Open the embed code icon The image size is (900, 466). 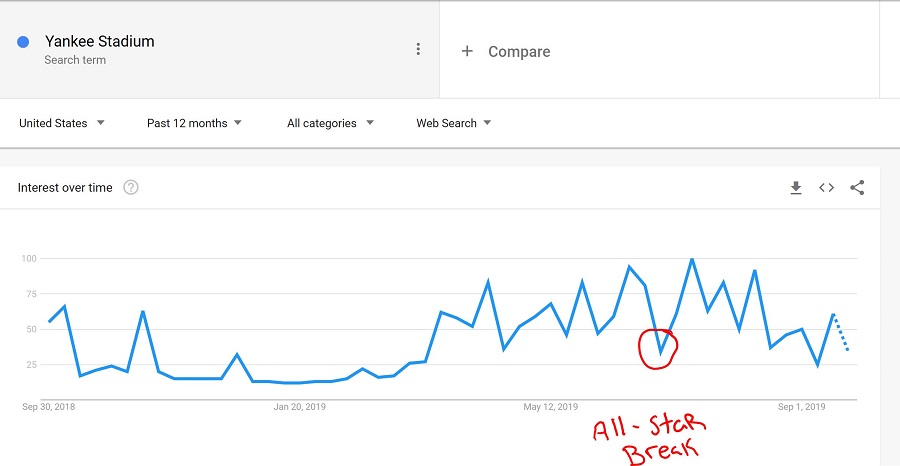pos(826,188)
